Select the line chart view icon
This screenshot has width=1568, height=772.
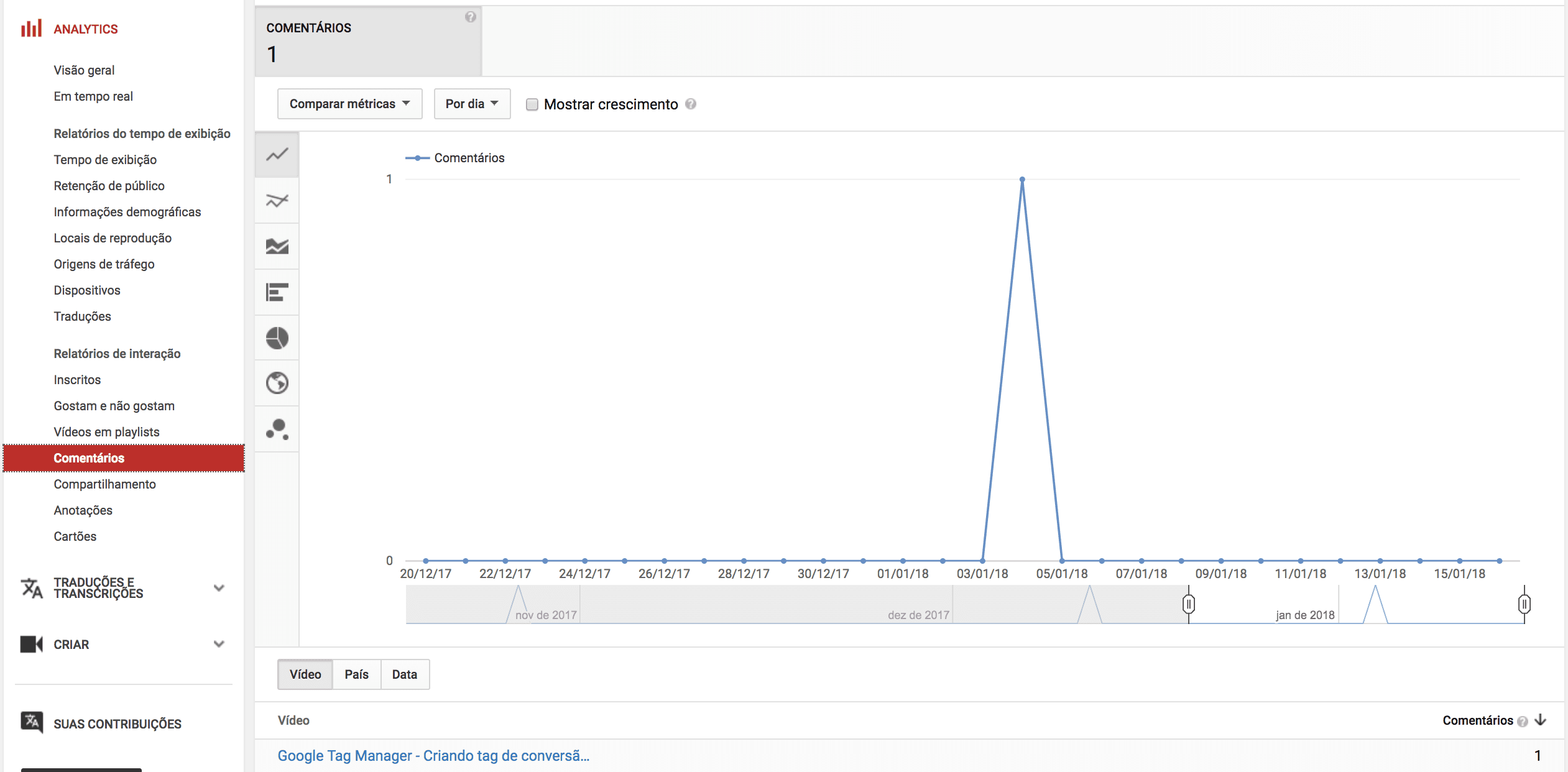click(x=277, y=154)
